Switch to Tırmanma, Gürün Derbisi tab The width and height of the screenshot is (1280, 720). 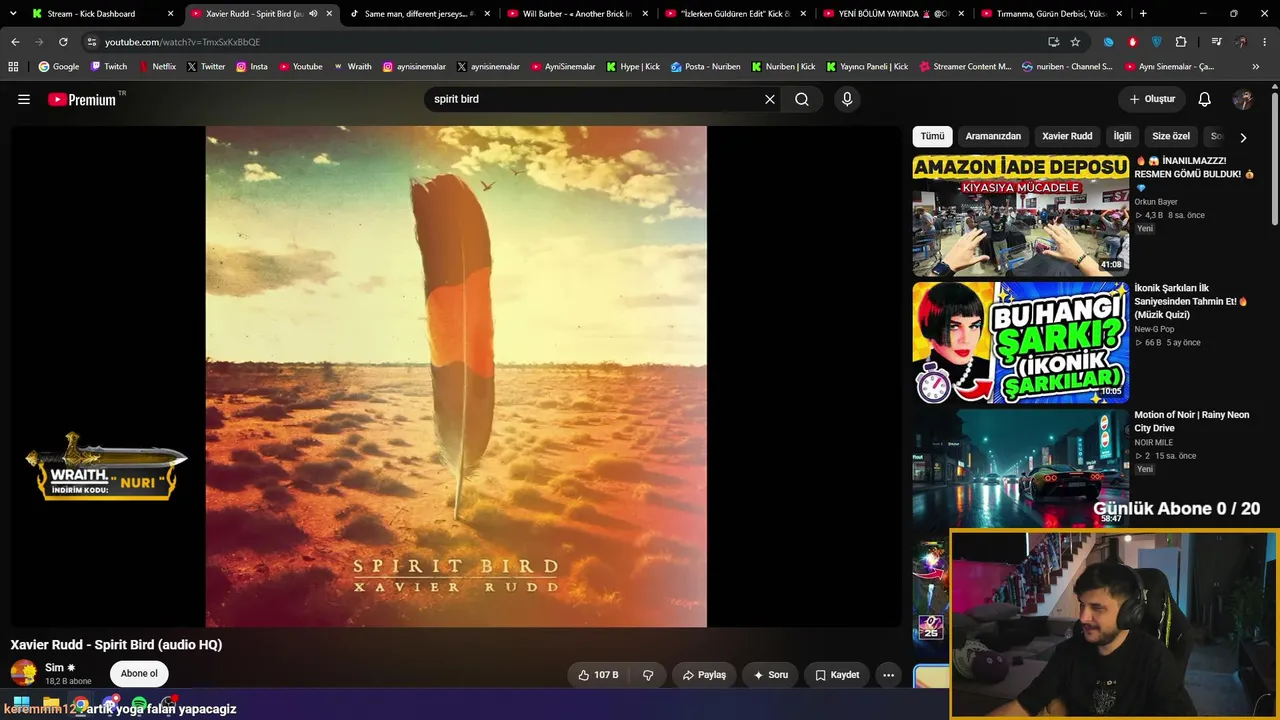click(1052, 14)
